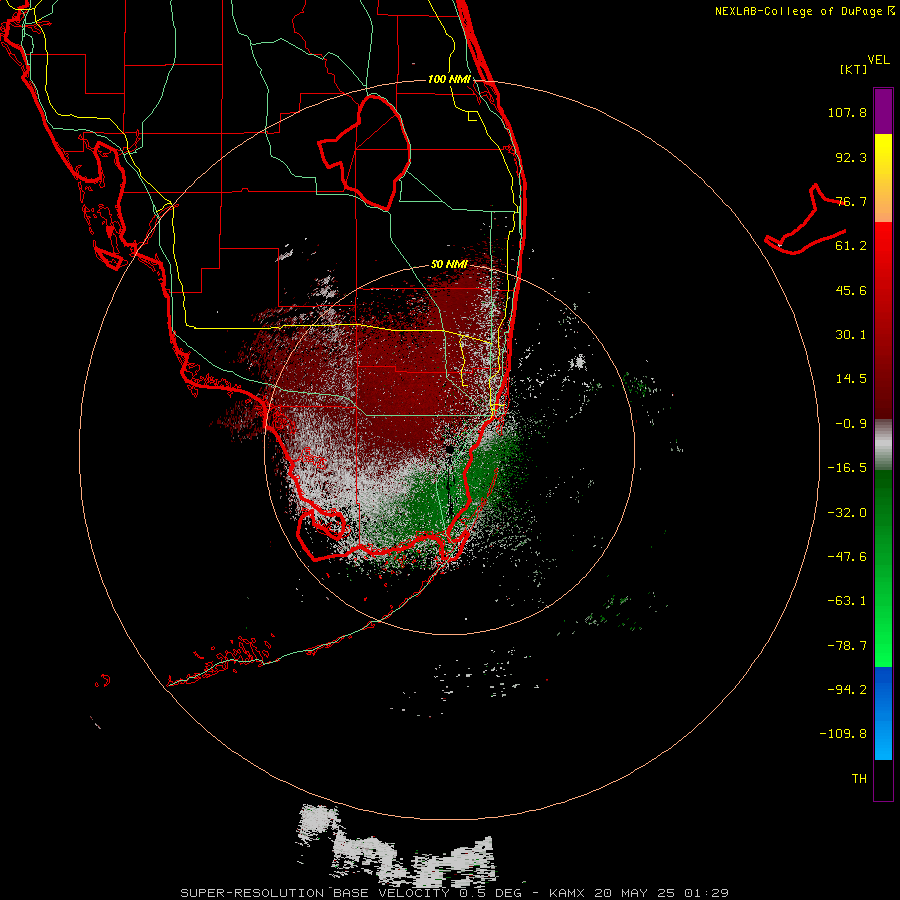This screenshot has width=900, height=900.
Task: Click the 76.7 velocity scale value
Action: pos(851,201)
